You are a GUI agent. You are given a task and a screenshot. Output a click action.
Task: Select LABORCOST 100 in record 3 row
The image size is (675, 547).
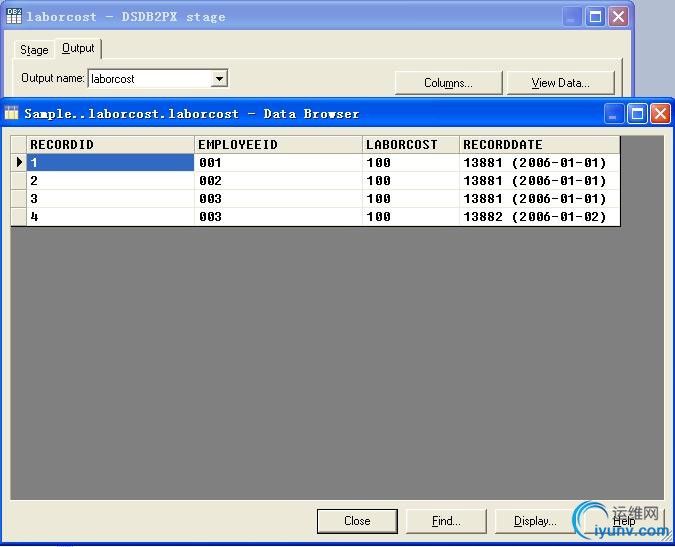[411, 198]
